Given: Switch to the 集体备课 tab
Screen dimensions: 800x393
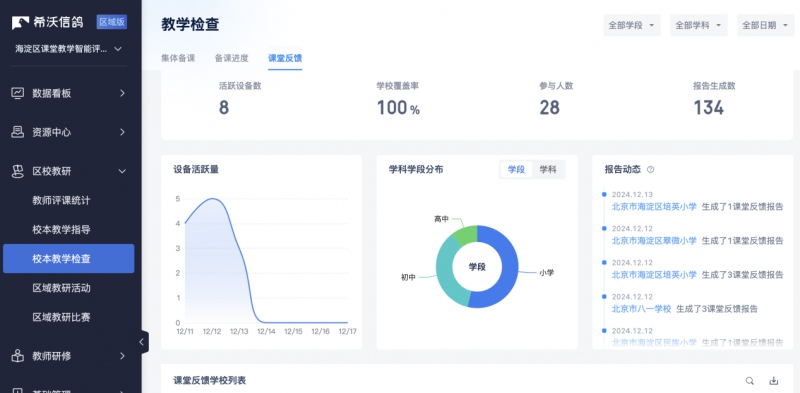Looking at the screenshot, I should coord(178,58).
